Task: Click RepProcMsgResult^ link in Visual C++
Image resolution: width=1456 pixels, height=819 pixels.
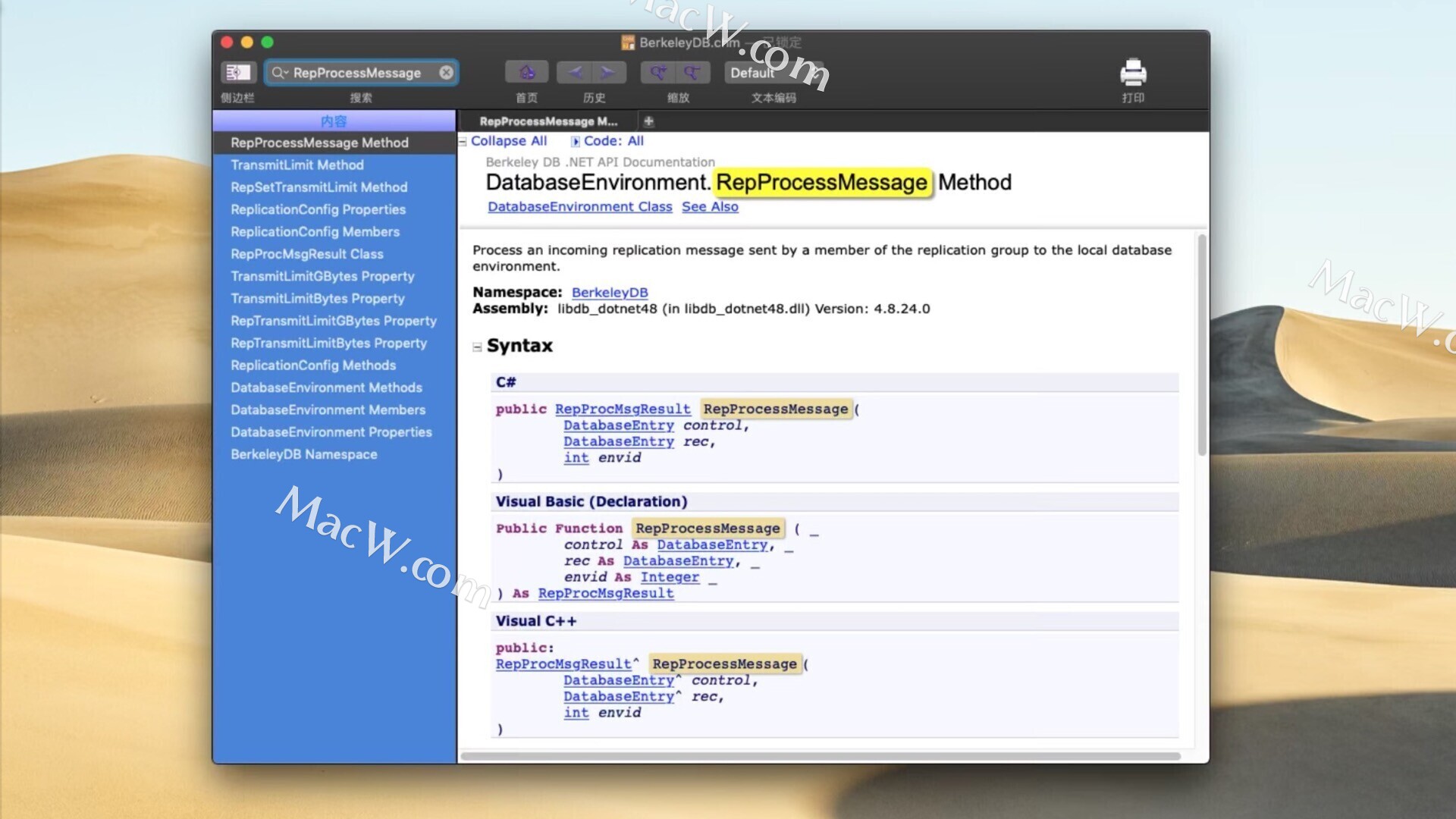Action: [x=563, y=664]
